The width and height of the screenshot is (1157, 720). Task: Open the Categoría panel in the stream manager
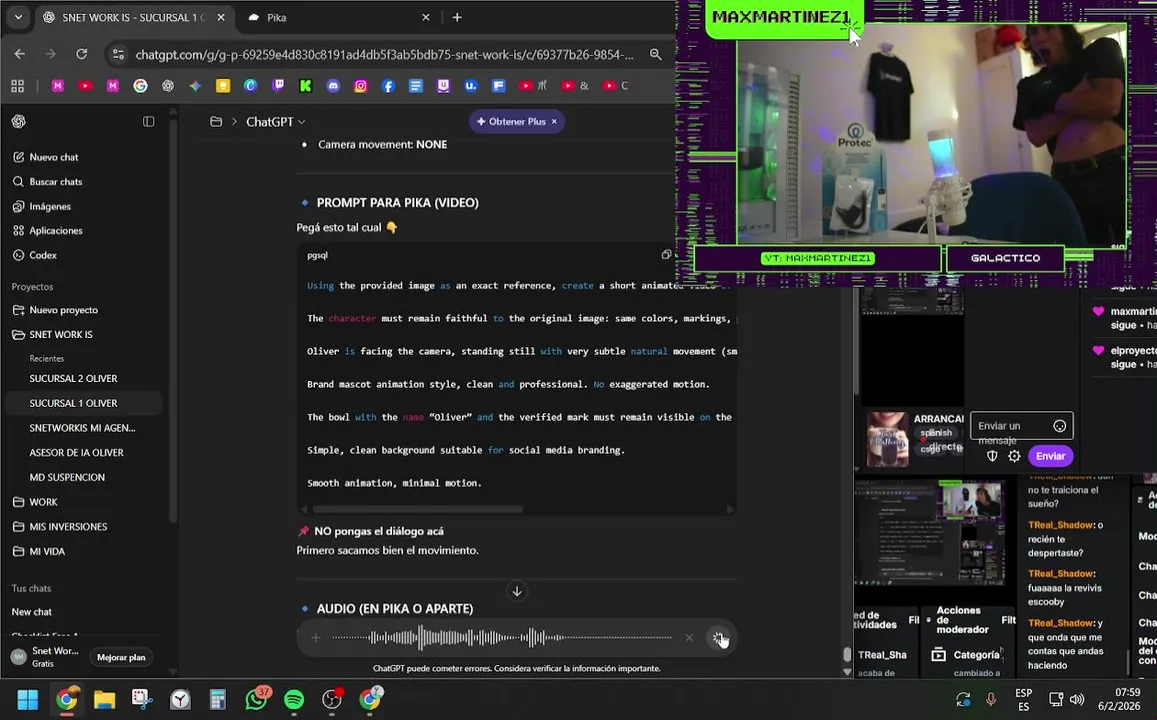967,654
